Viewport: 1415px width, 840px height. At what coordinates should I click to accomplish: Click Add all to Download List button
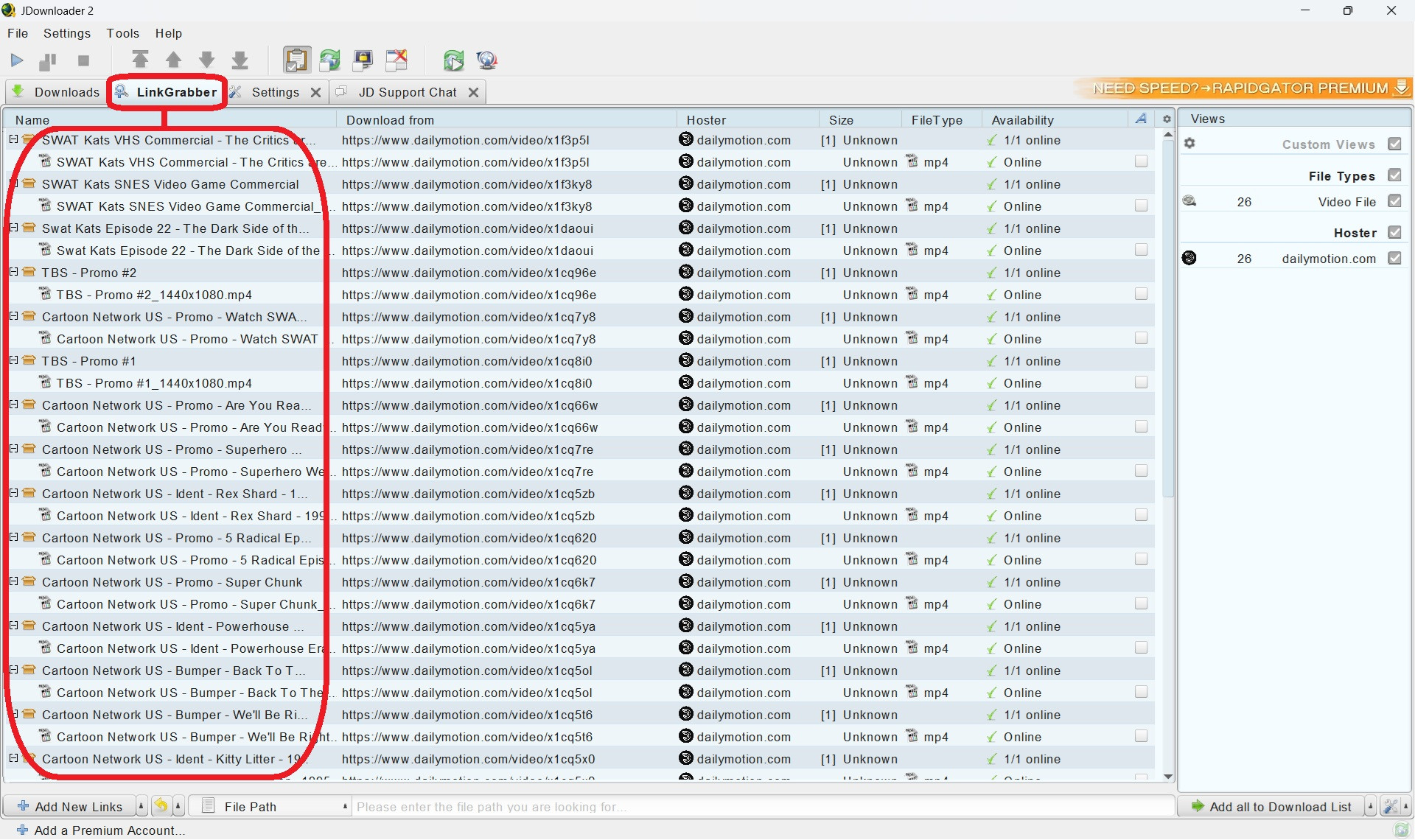pyautogui.click(x=1272, y=806)
